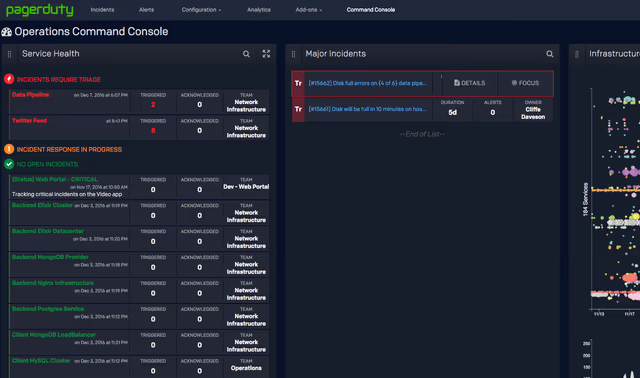Click the PagerDuty logo
Image resolution: width=640 pixels, height=378 pixels.
(40, 10)
